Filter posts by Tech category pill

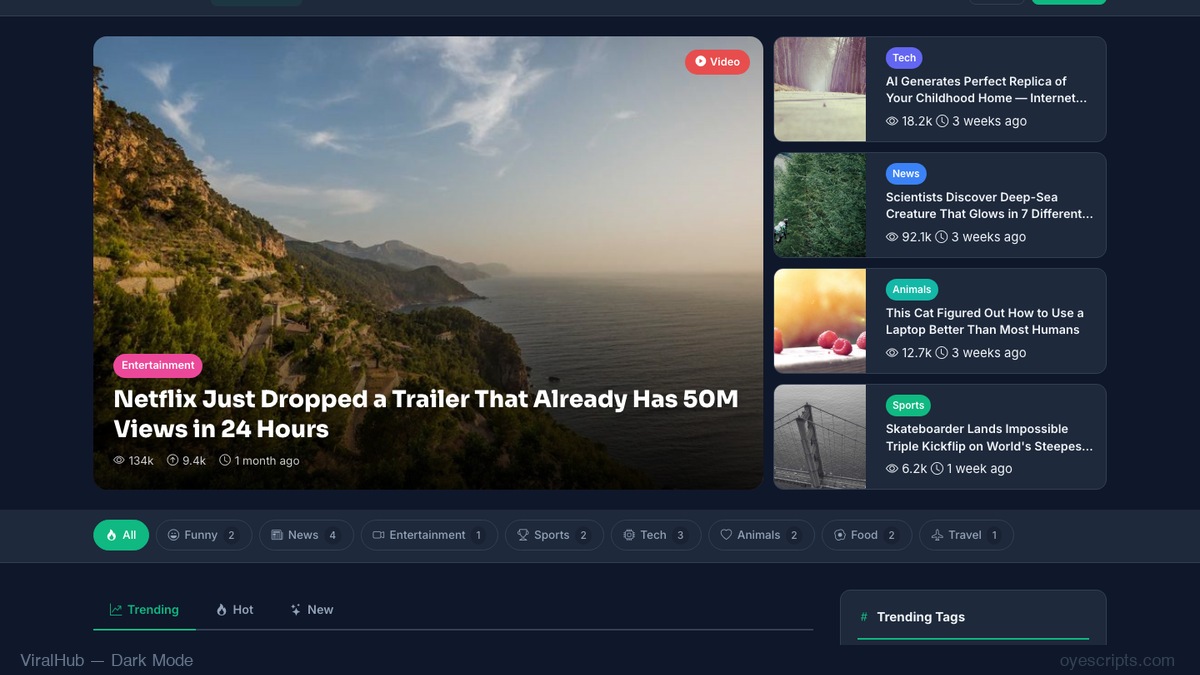(656, 535)
